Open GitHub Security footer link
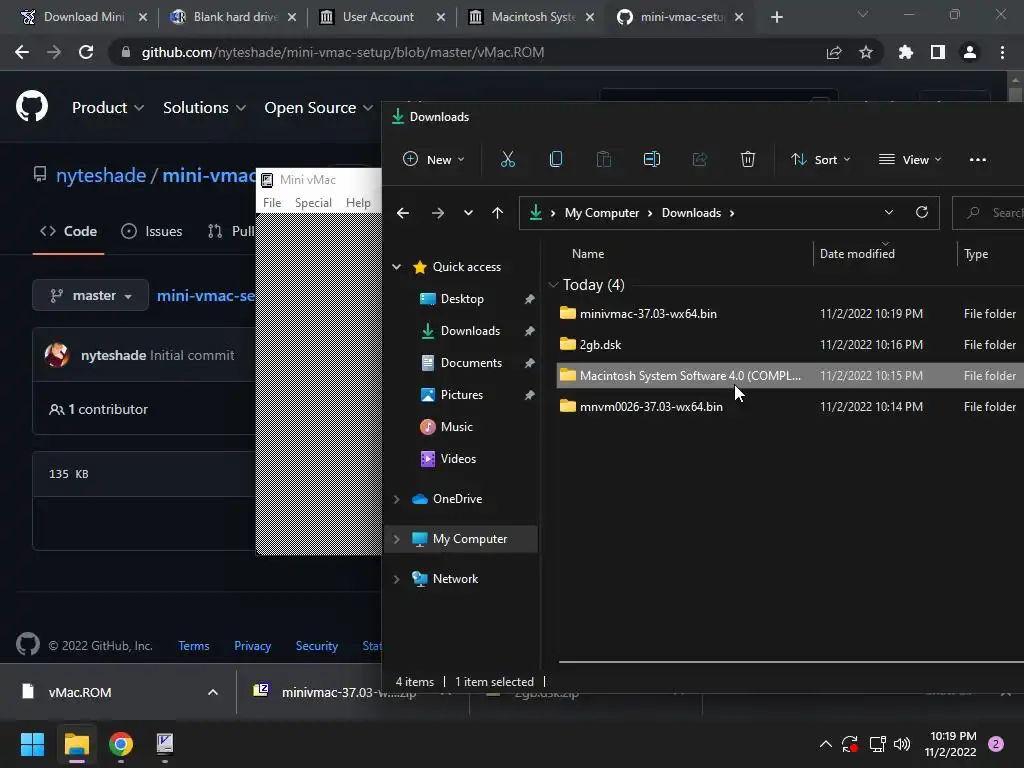The height and width of the screenshot is (768, 1024). pyautogui.click(x=317, y=646)
